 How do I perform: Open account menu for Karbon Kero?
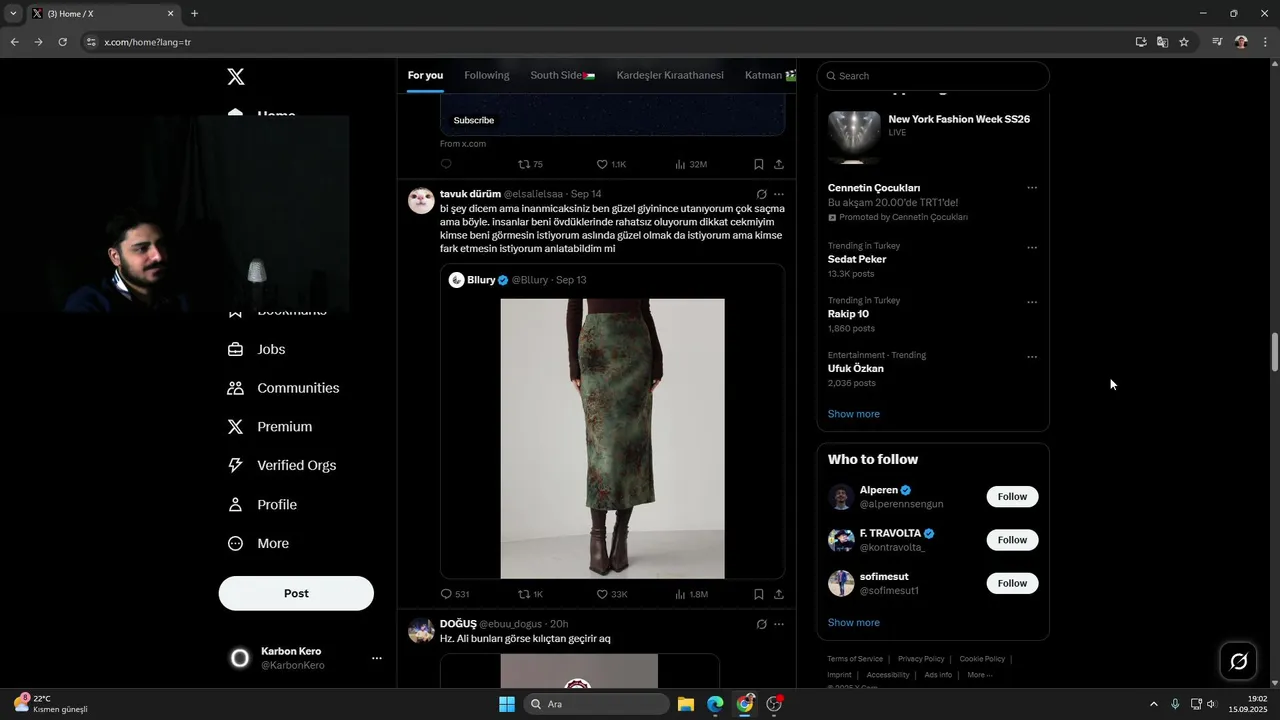tap(377, 658)
